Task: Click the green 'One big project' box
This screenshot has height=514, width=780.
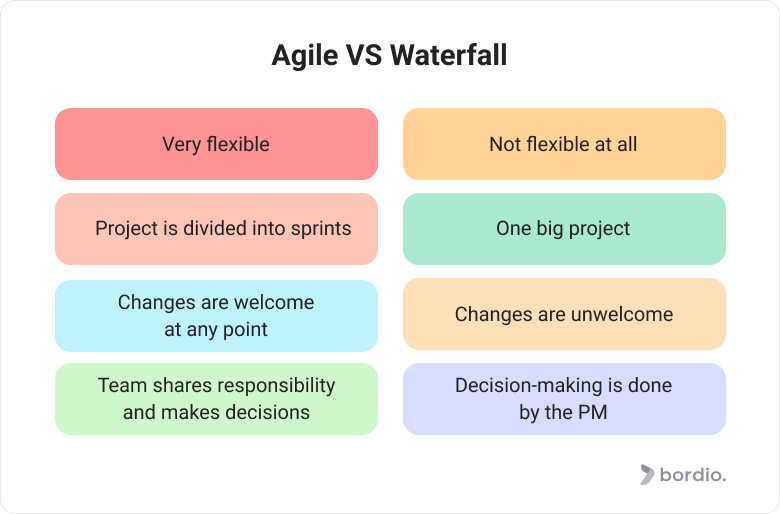Action: [564, 229]
